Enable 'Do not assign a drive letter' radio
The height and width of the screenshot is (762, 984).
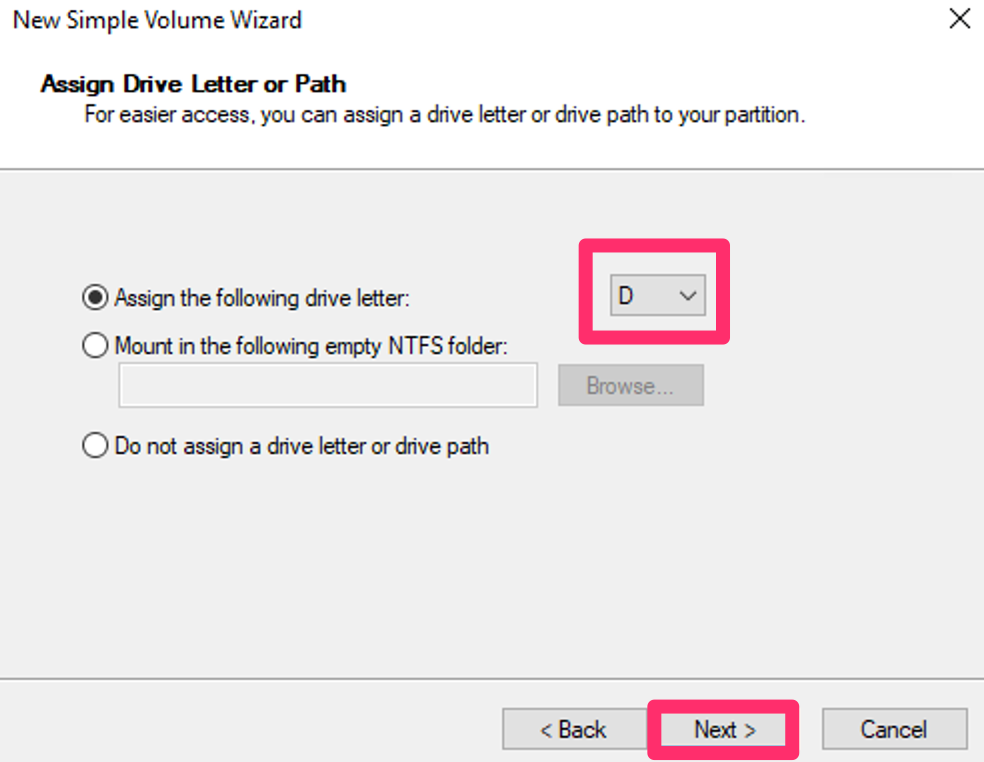pyautogui.click(x=95, y=445)
